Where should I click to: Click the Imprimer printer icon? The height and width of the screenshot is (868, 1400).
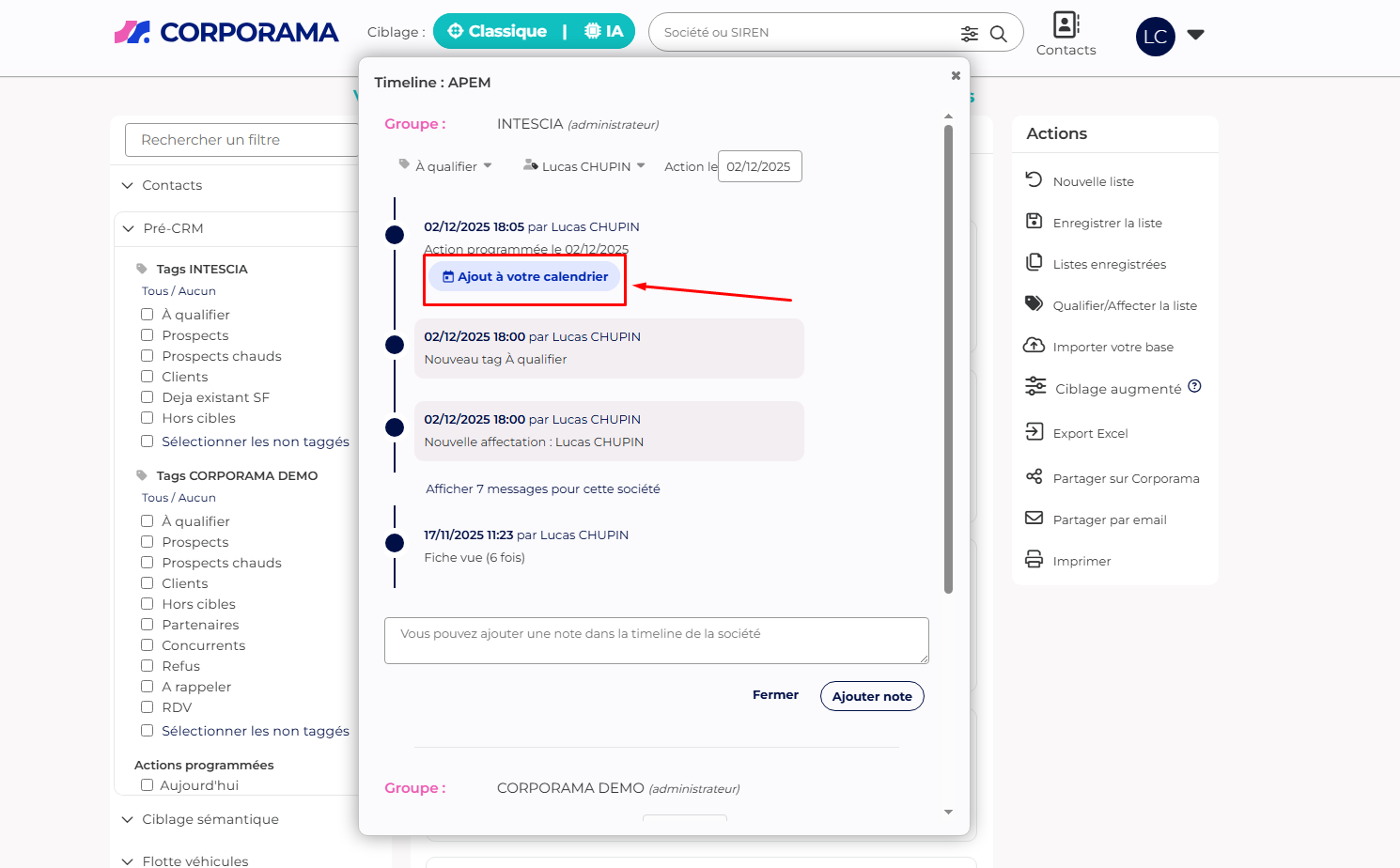(x=1034, y=560)
